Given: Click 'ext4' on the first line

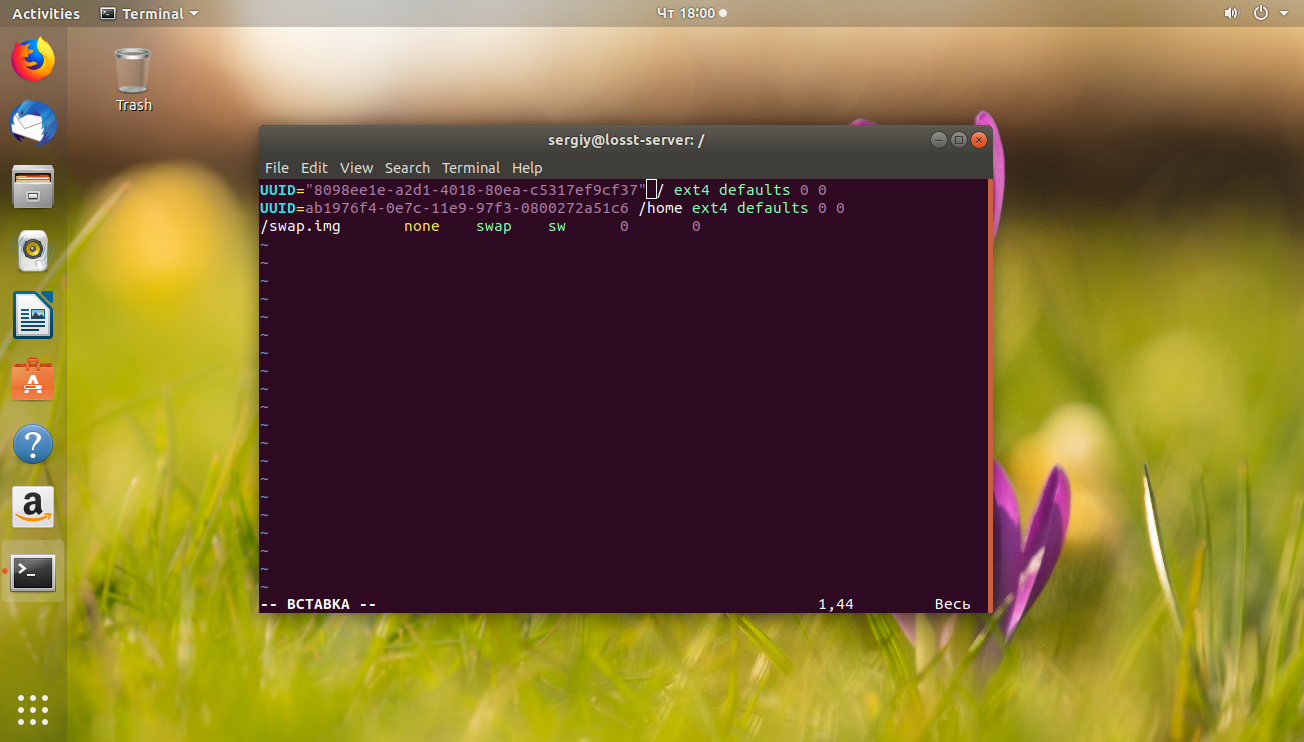Looking at the screenshot, I should (x=692, y=190).
